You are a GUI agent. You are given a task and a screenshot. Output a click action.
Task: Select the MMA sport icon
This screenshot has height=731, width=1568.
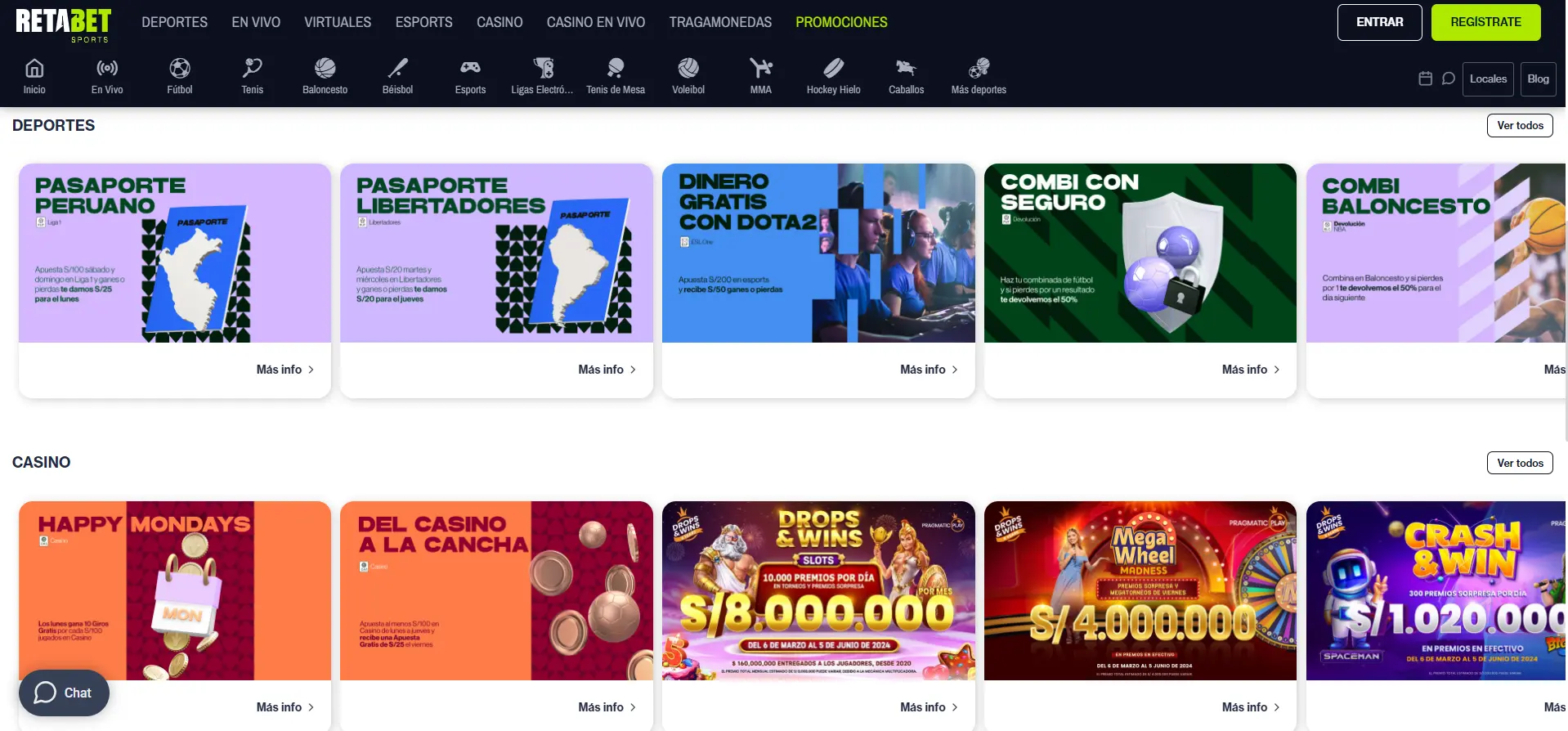coord(761,68)
